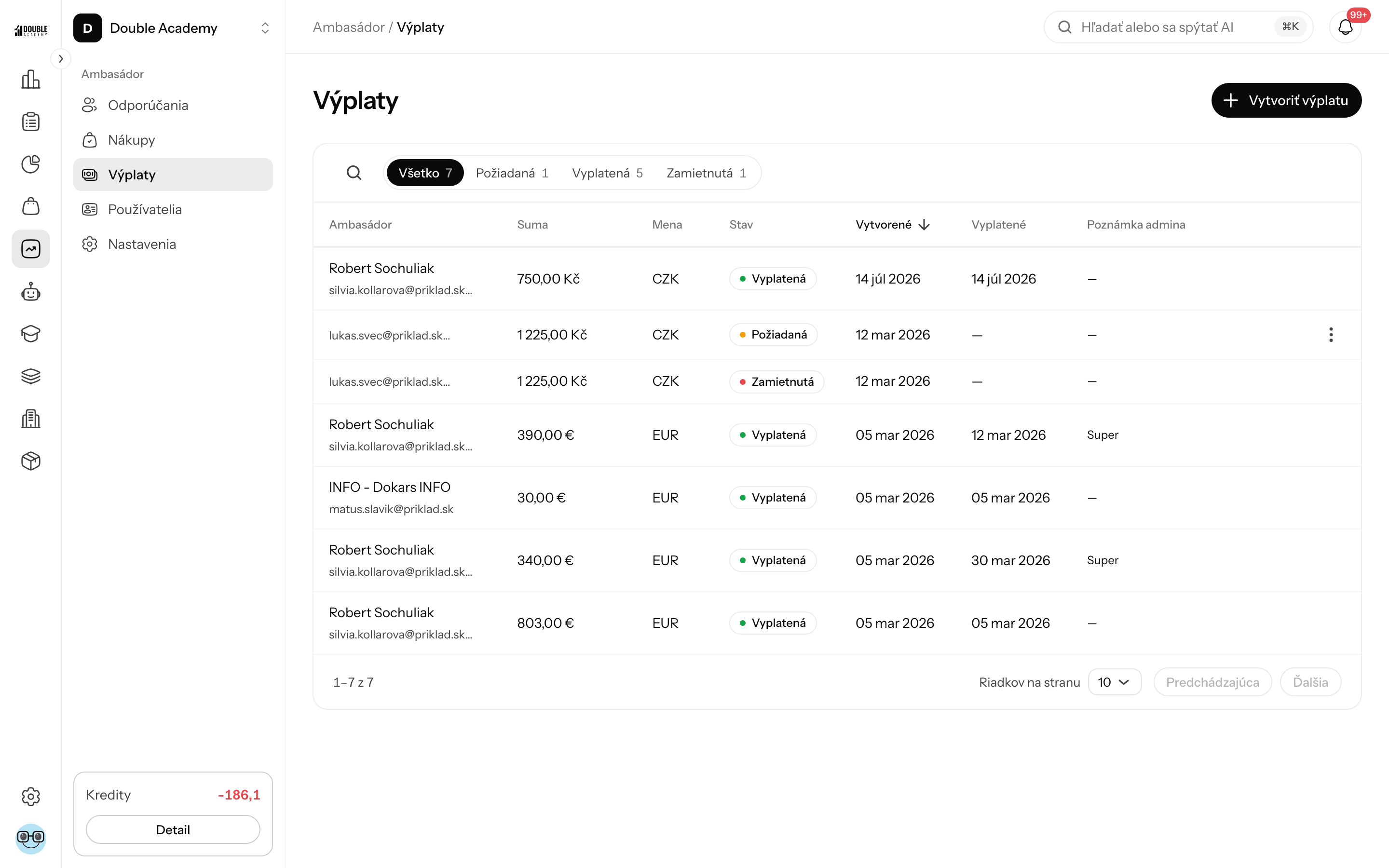This screenshot has height=868, width=1389.
Task: Click the Ďalšia pagination button
Action: point(1310,682)
